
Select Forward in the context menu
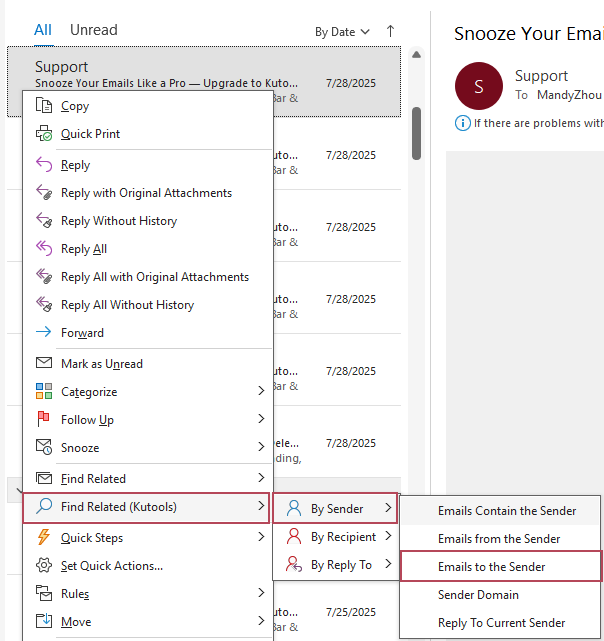click(x=148, y=332)
